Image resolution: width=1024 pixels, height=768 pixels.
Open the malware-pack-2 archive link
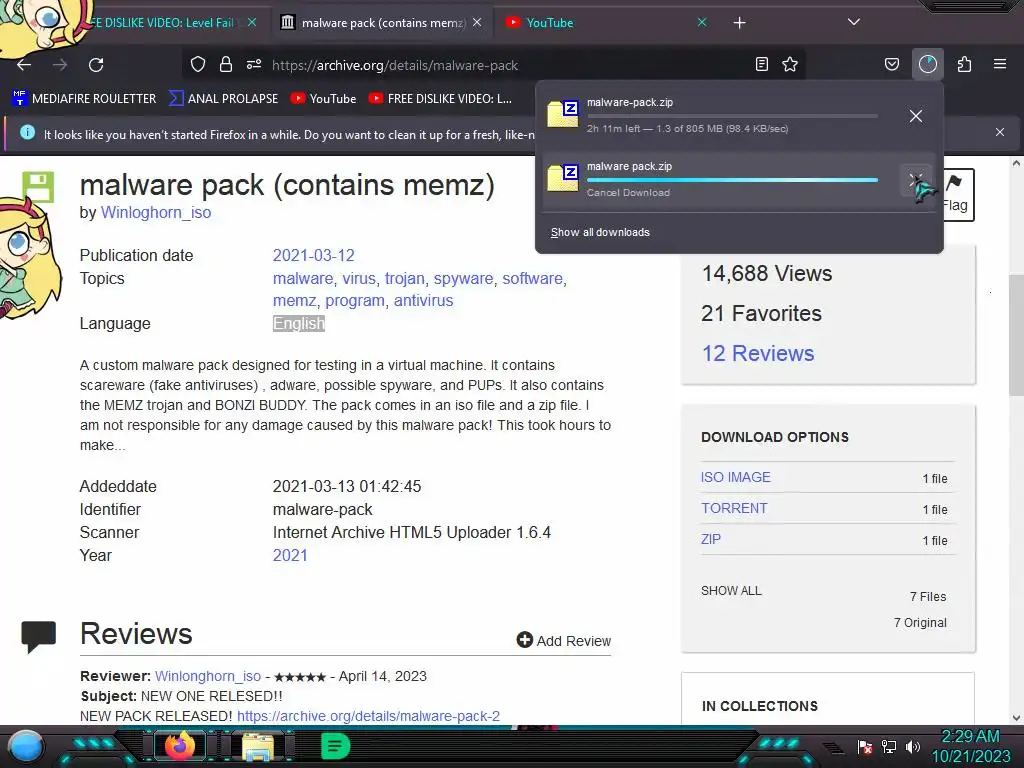click(368, 716)
